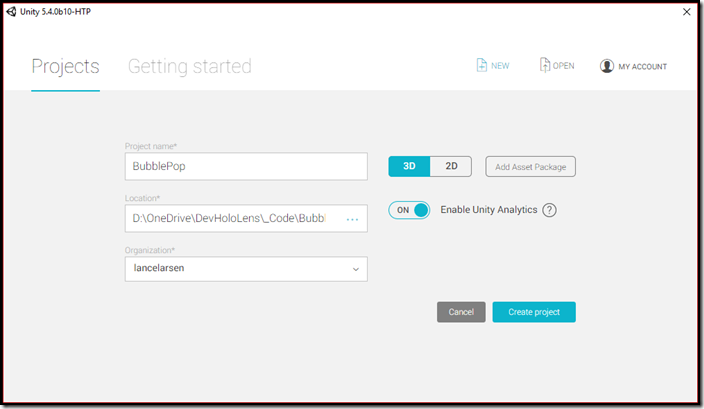Image resolution: width=704 pixels, height=409 pixels.
Task: Select the 3D project mode
Action: 409,166
